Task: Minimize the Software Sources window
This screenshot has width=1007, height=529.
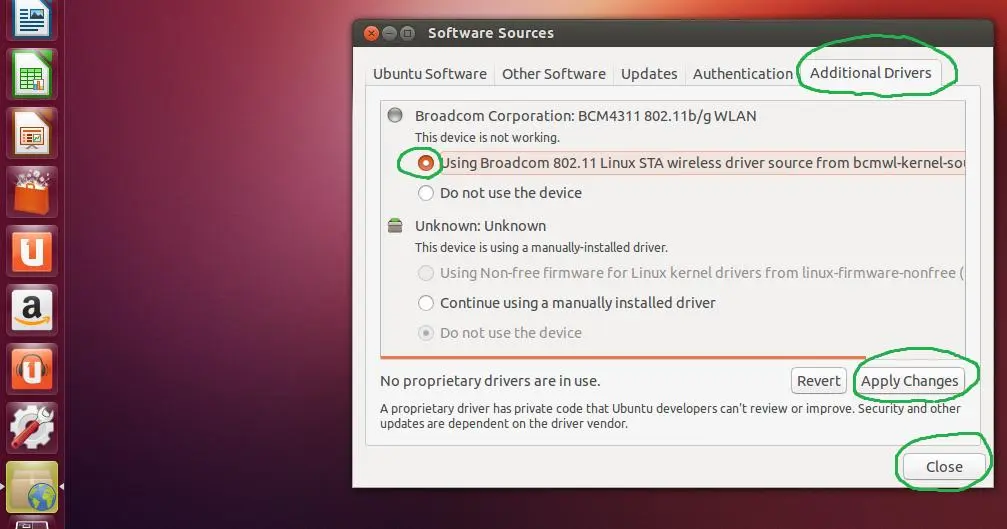Action: click(x=389, y=33)
